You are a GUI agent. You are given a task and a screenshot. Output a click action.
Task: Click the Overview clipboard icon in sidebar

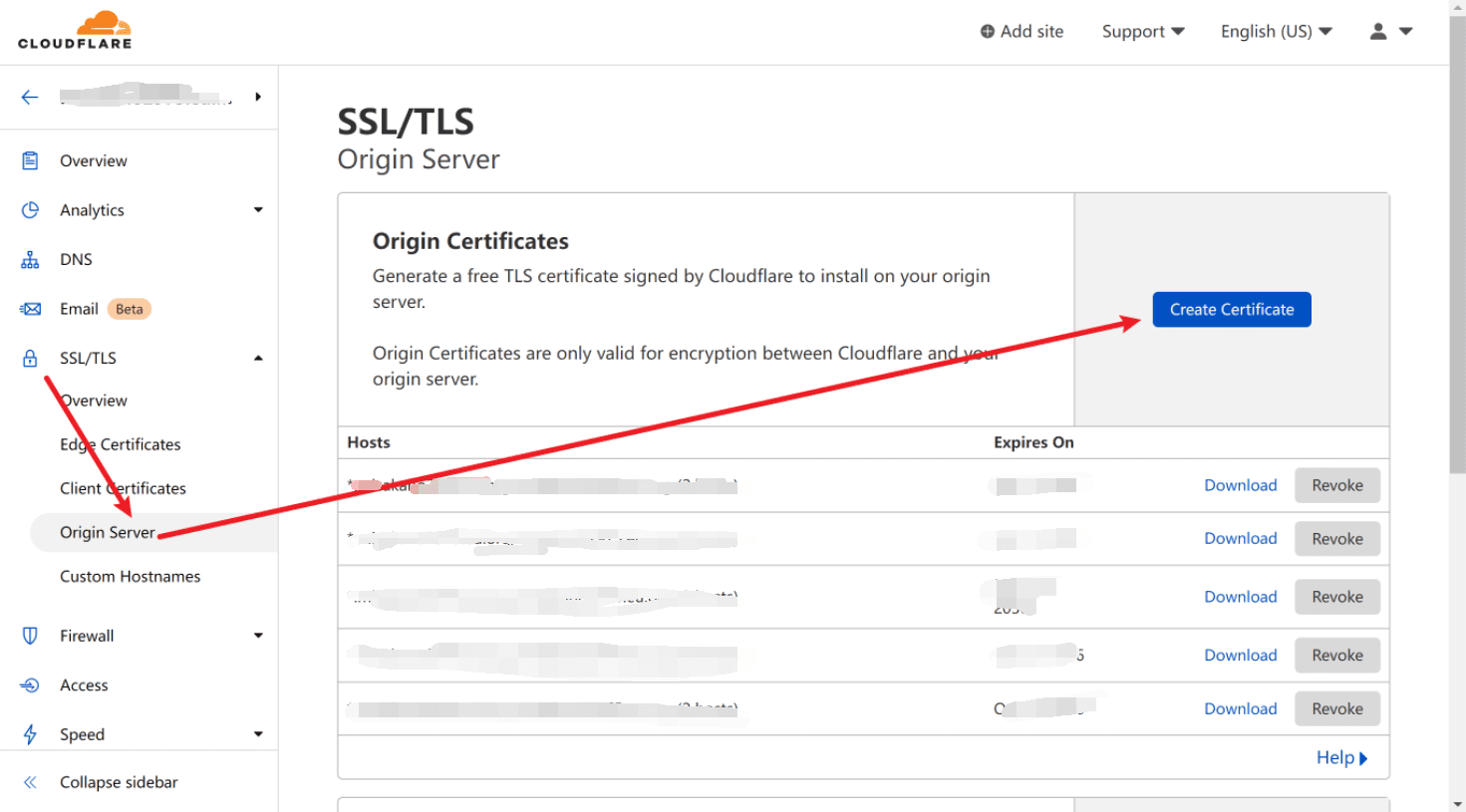[30, 160]
